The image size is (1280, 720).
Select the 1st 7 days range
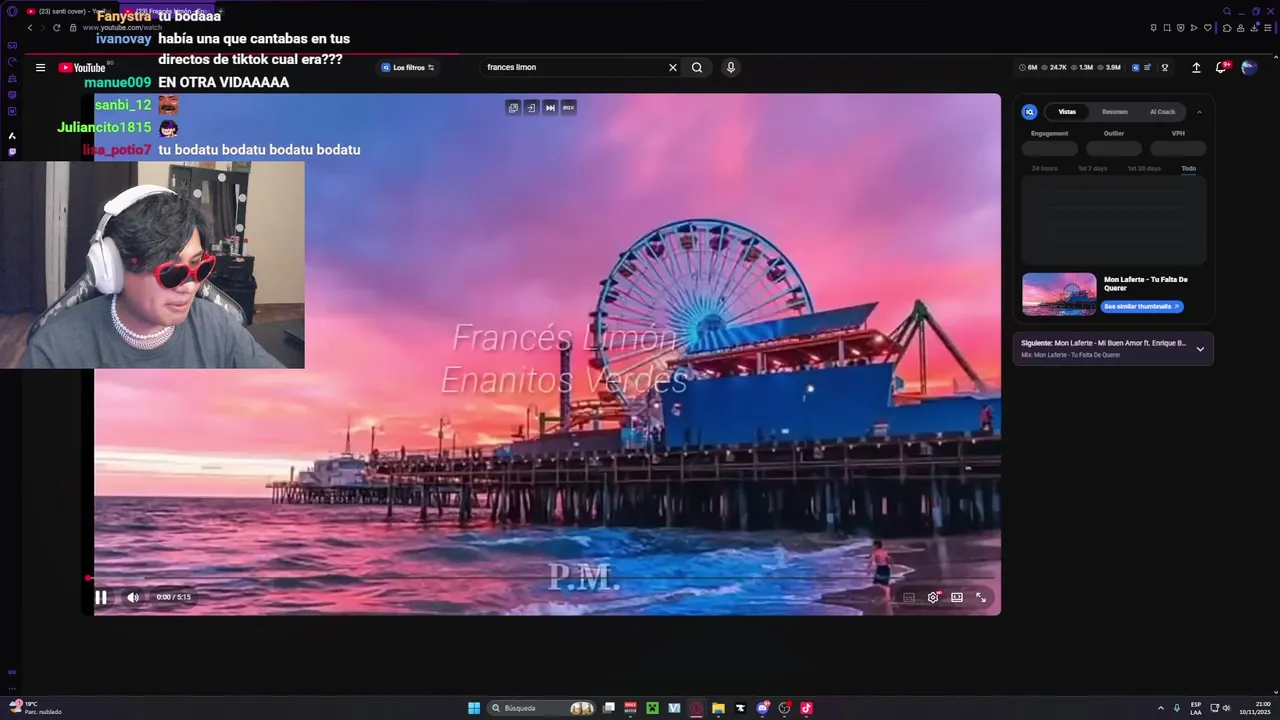pyautogui.click(x=1092, y=168)
